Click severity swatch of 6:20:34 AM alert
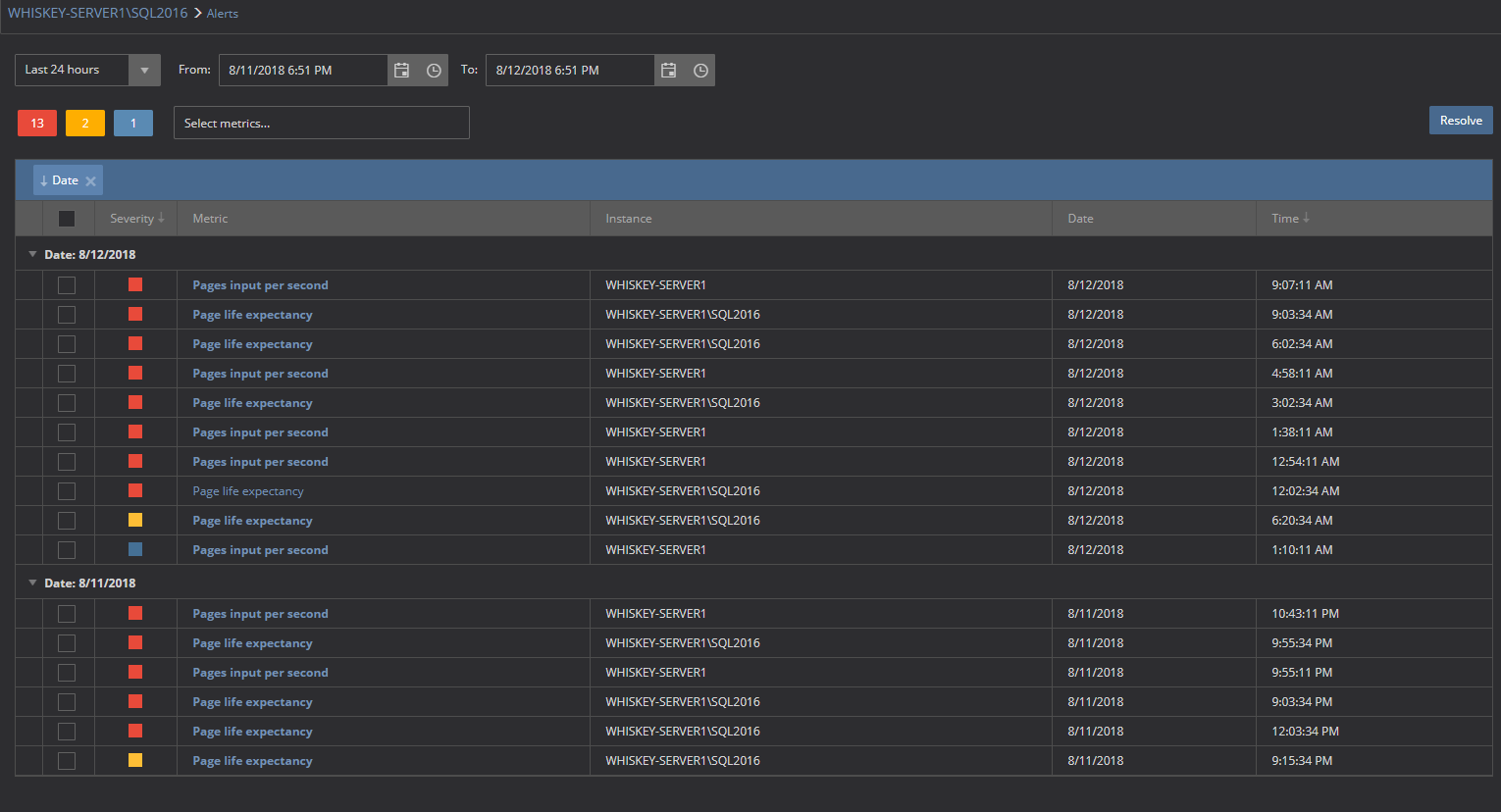Viewport: 1501px width, 812px height. tap(135, 521)
